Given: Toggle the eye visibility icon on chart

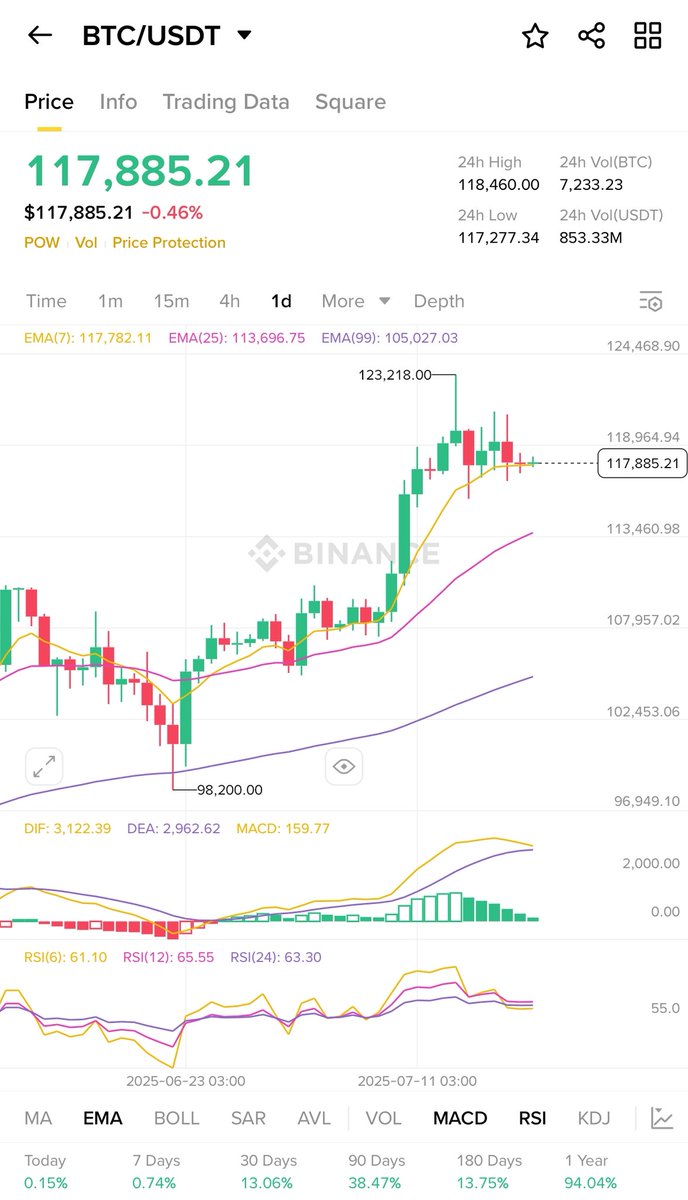Looking at the screenshot, I should pyautogui.click(x=344, y=767).
